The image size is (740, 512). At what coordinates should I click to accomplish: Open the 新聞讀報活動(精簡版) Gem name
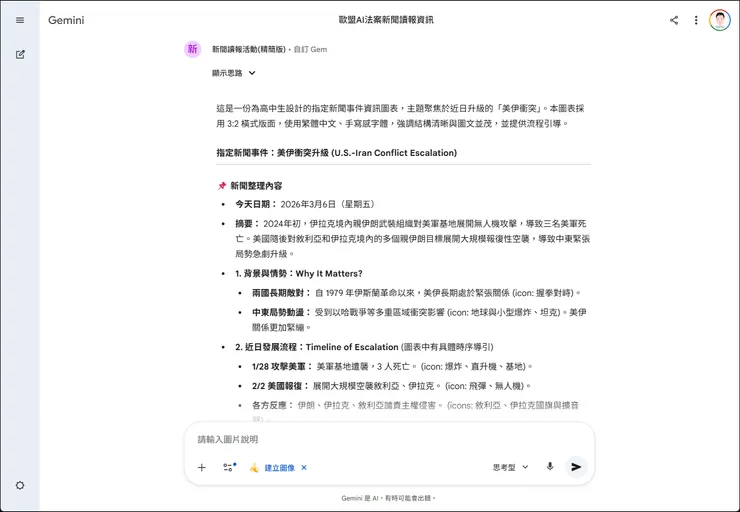[x=249, y=49]
